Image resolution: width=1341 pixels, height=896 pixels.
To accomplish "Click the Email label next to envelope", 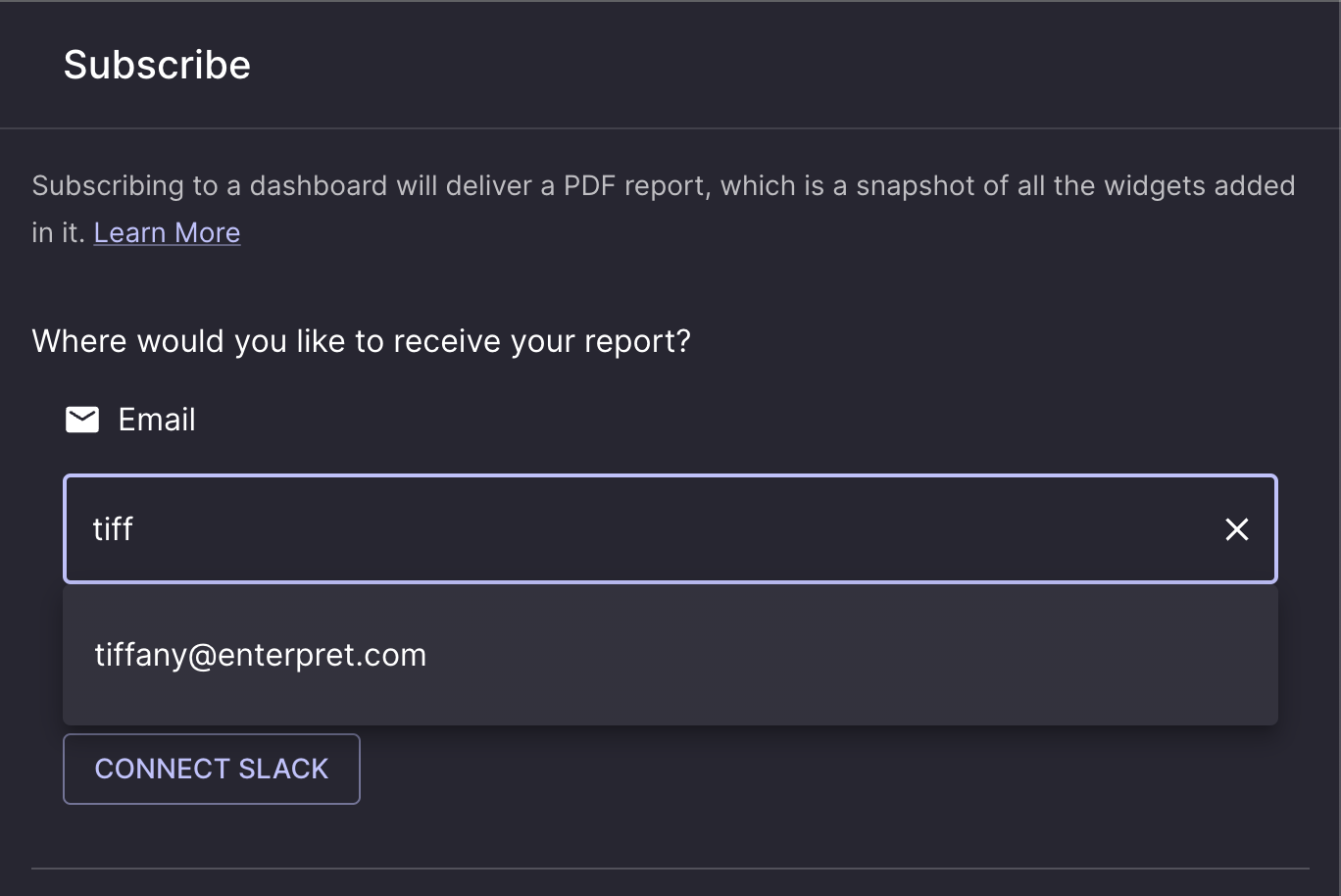I will coord(157,420).
